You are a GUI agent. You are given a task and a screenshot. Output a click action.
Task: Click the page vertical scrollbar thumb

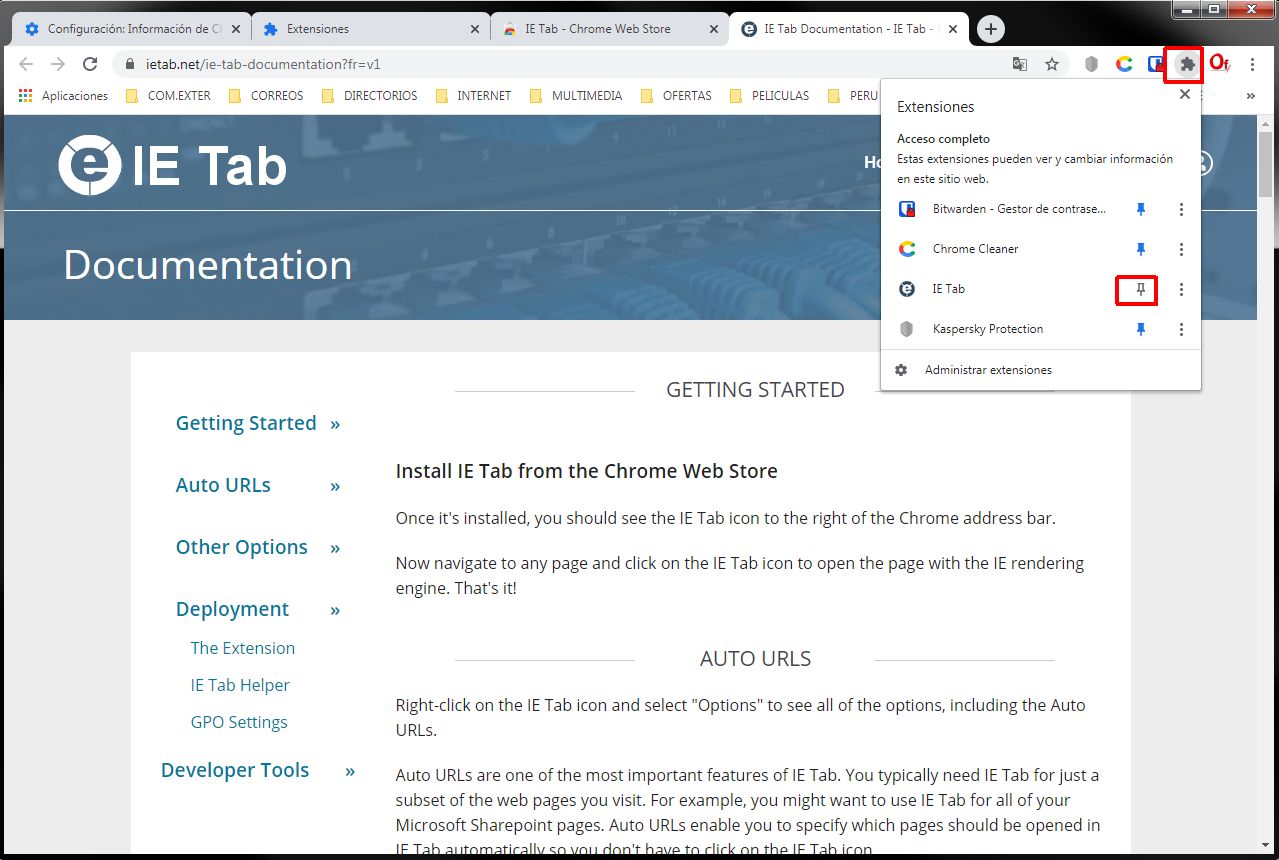pos(1266,165)
